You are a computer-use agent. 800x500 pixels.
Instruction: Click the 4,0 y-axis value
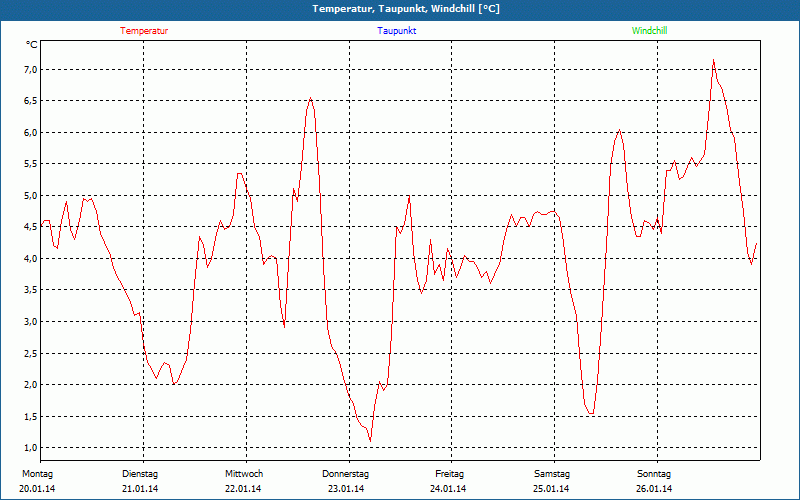(31, 259)
